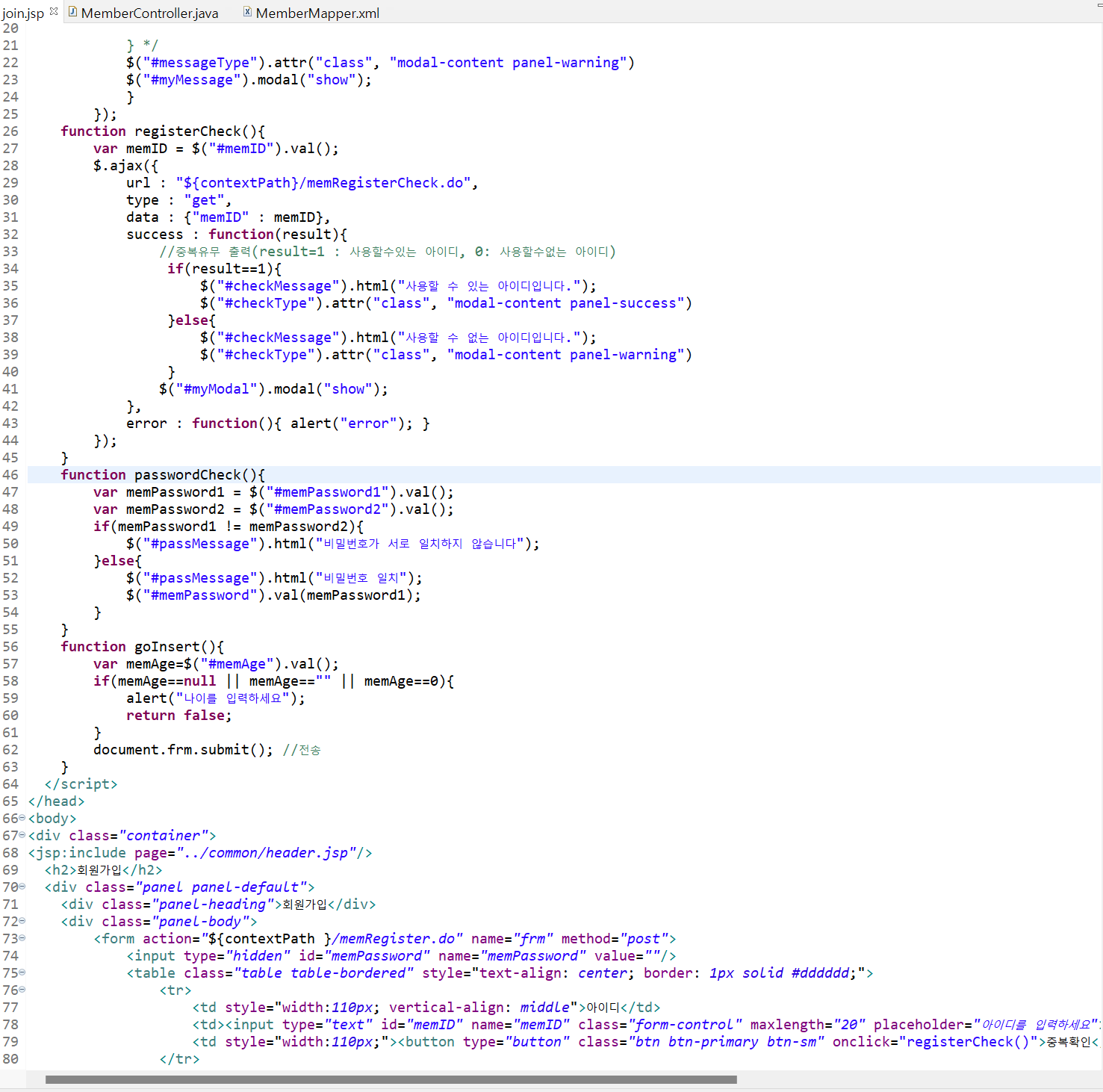Click the memRegisterCheck.do url string
Screen dimensions: 1103x1092
323,183
